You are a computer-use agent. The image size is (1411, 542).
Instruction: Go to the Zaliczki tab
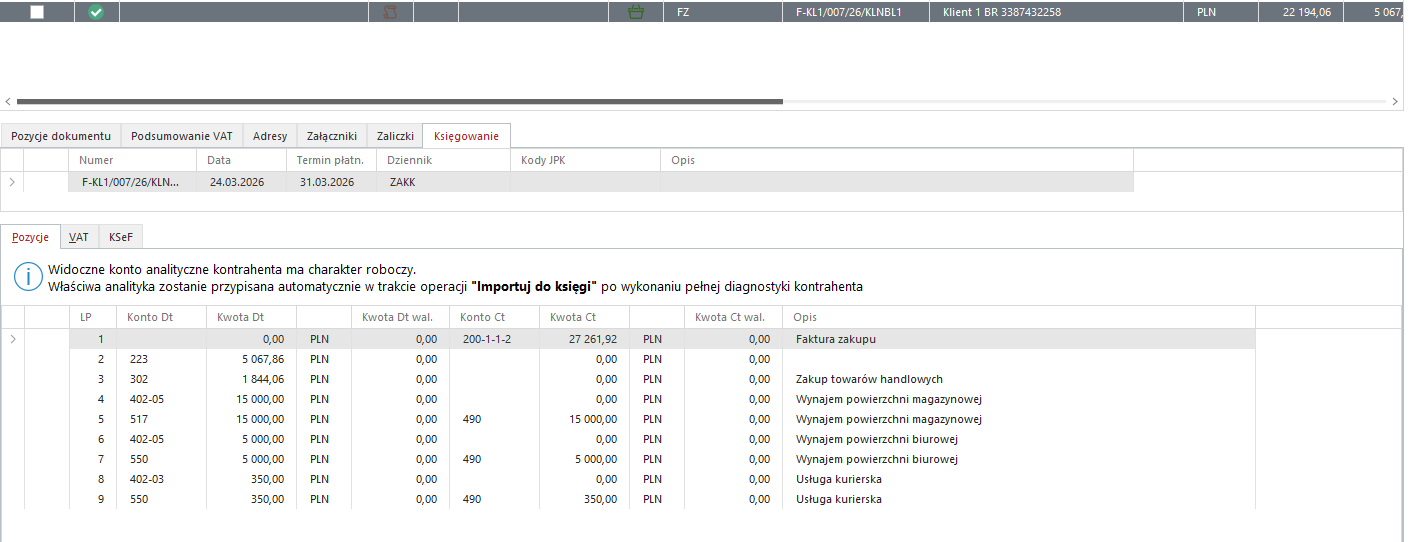click(x=395, y=136)
